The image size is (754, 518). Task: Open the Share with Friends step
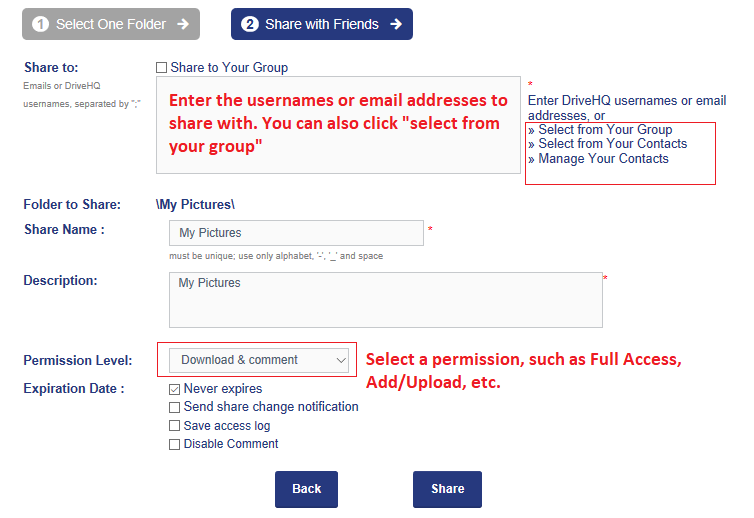[x=321, y=24]
